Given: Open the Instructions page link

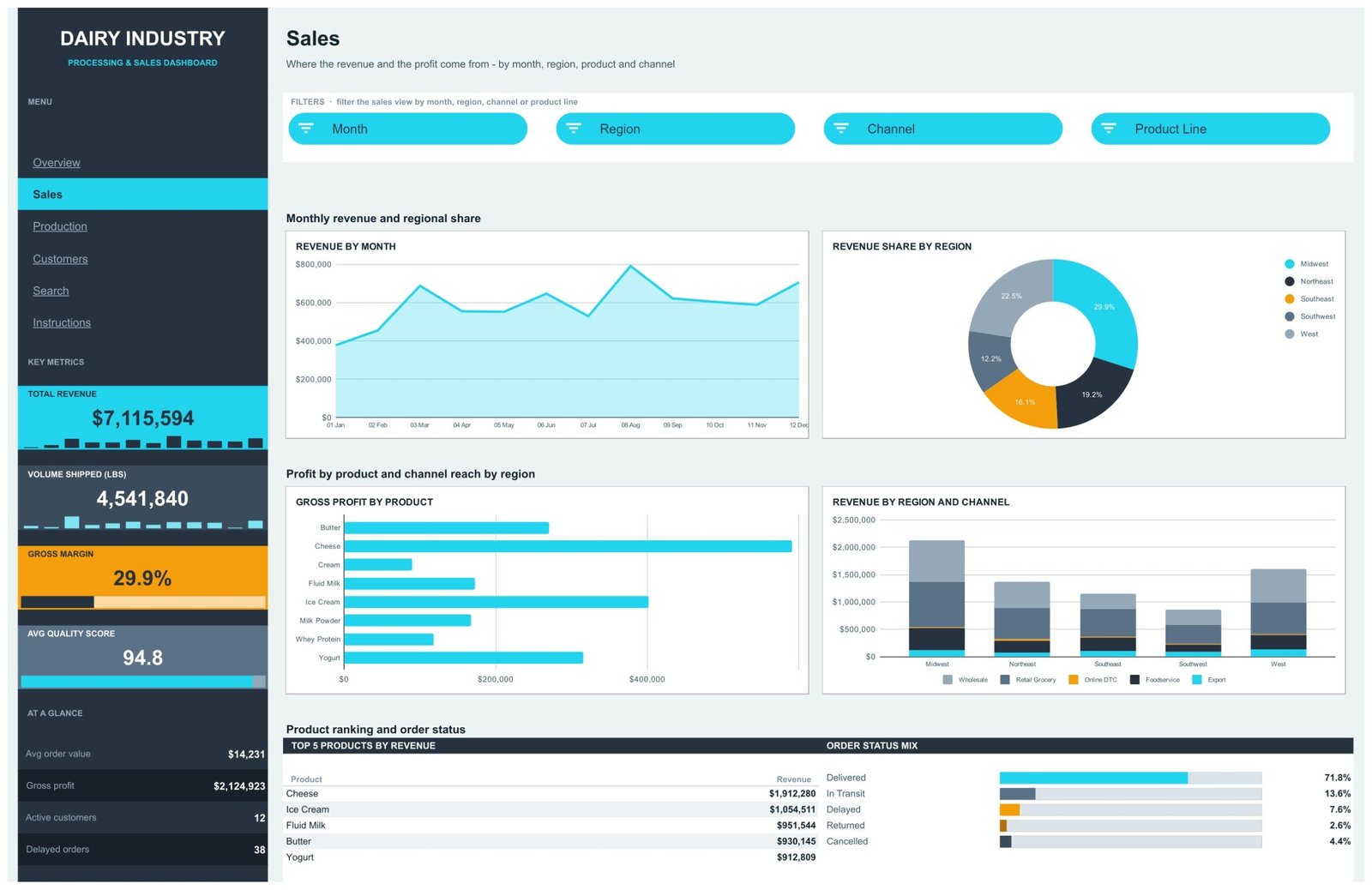Looking at the screenshot, I should coord(62,323).
